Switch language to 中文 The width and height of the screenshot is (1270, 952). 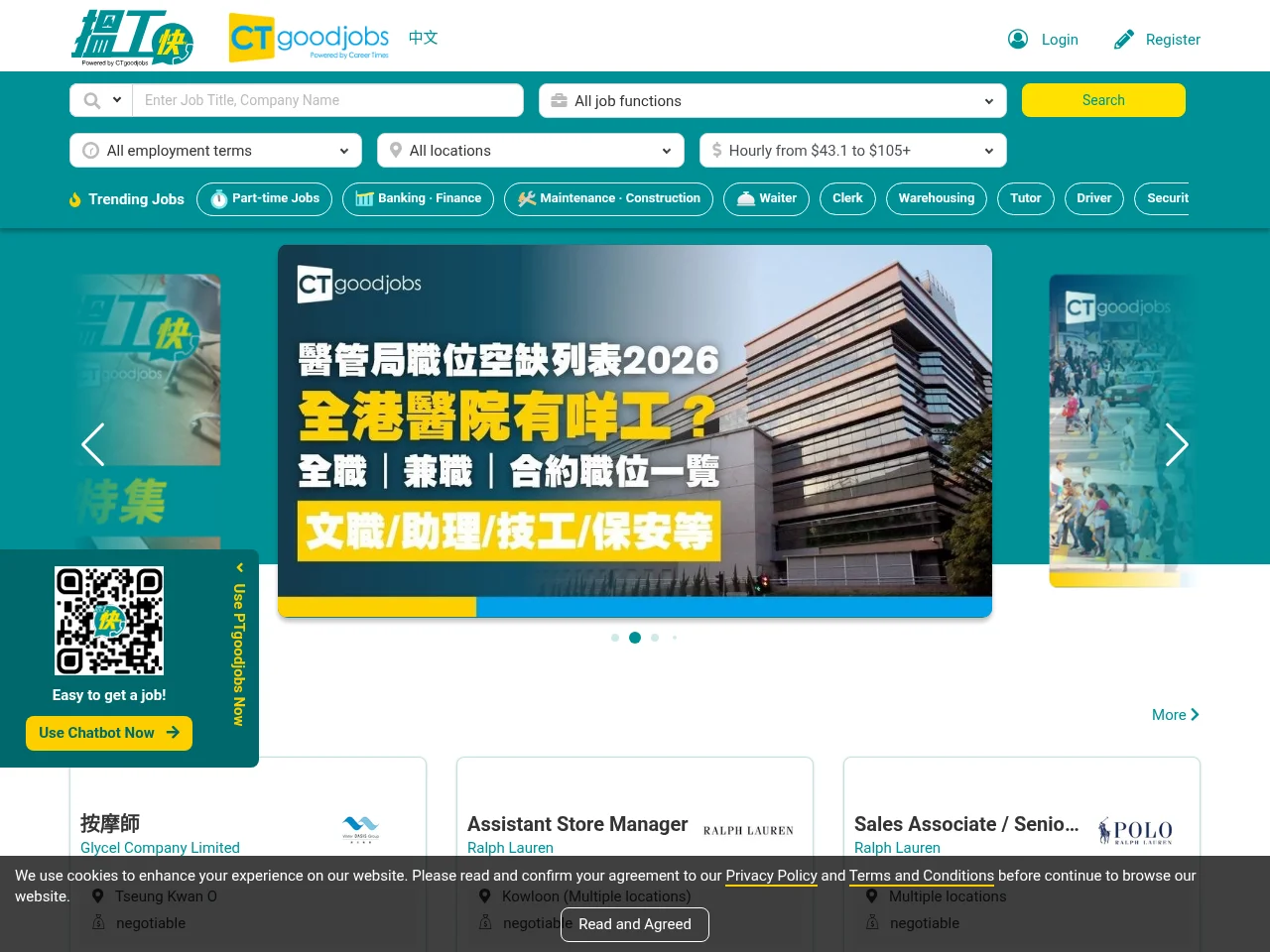[x=423, y=38]
